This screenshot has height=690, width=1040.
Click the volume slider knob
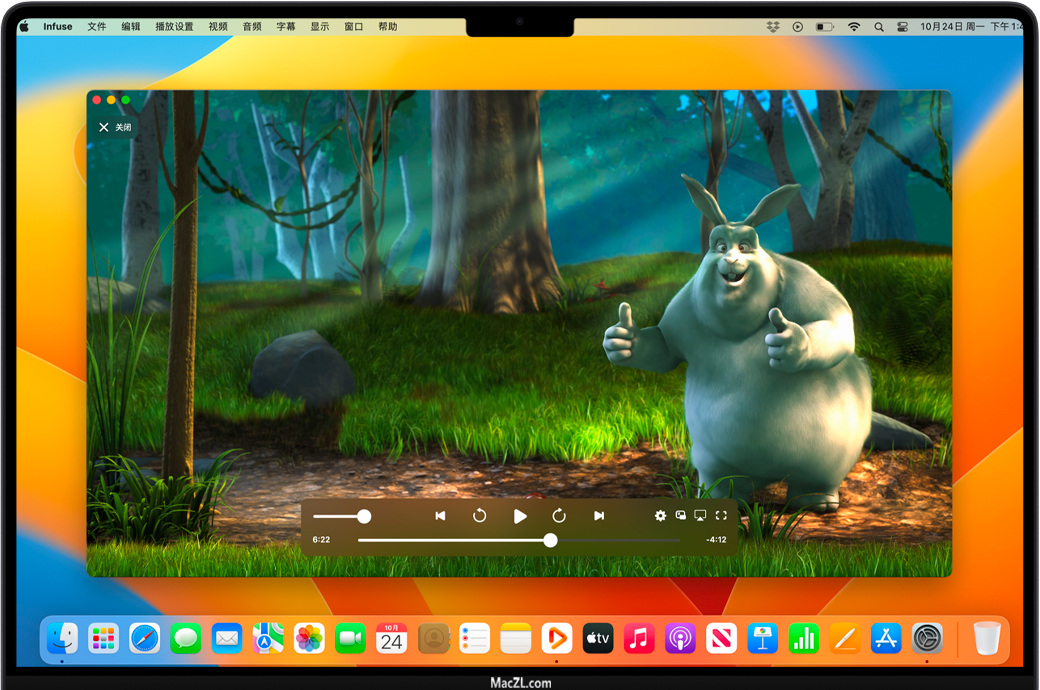tap(364, 516)
